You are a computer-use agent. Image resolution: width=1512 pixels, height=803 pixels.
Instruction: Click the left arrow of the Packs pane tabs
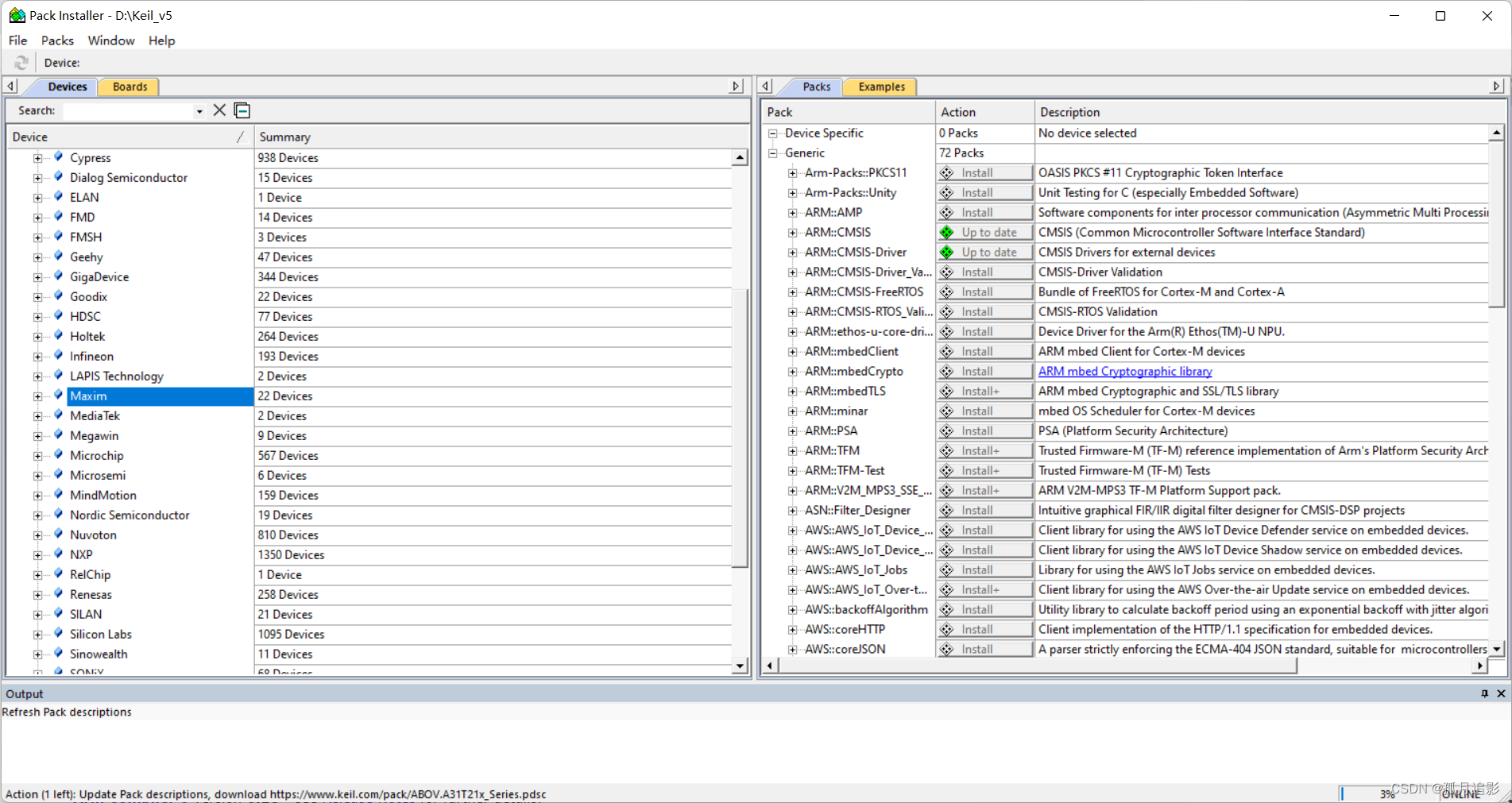tap(766, 86)
